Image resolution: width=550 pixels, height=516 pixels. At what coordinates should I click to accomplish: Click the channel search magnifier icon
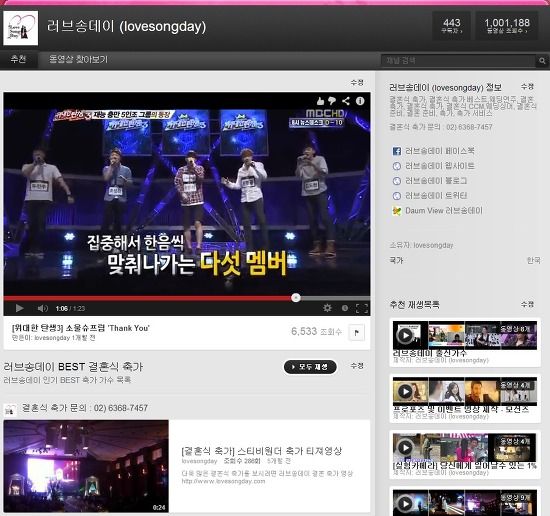pos(542,61)
